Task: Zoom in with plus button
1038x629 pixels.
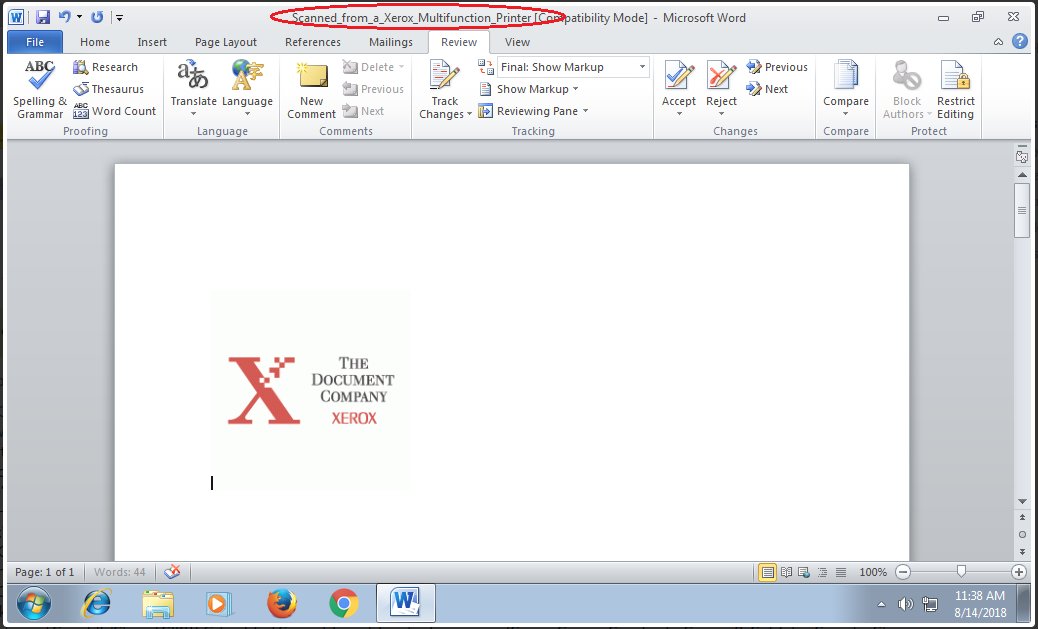Action: tap(1019, 572)
